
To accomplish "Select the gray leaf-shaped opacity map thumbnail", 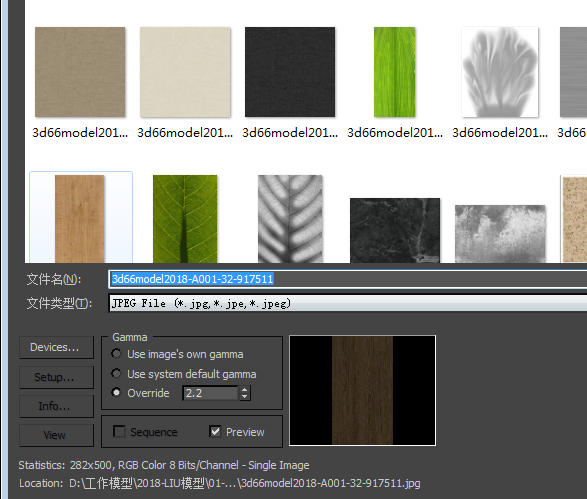I will 500,72.
